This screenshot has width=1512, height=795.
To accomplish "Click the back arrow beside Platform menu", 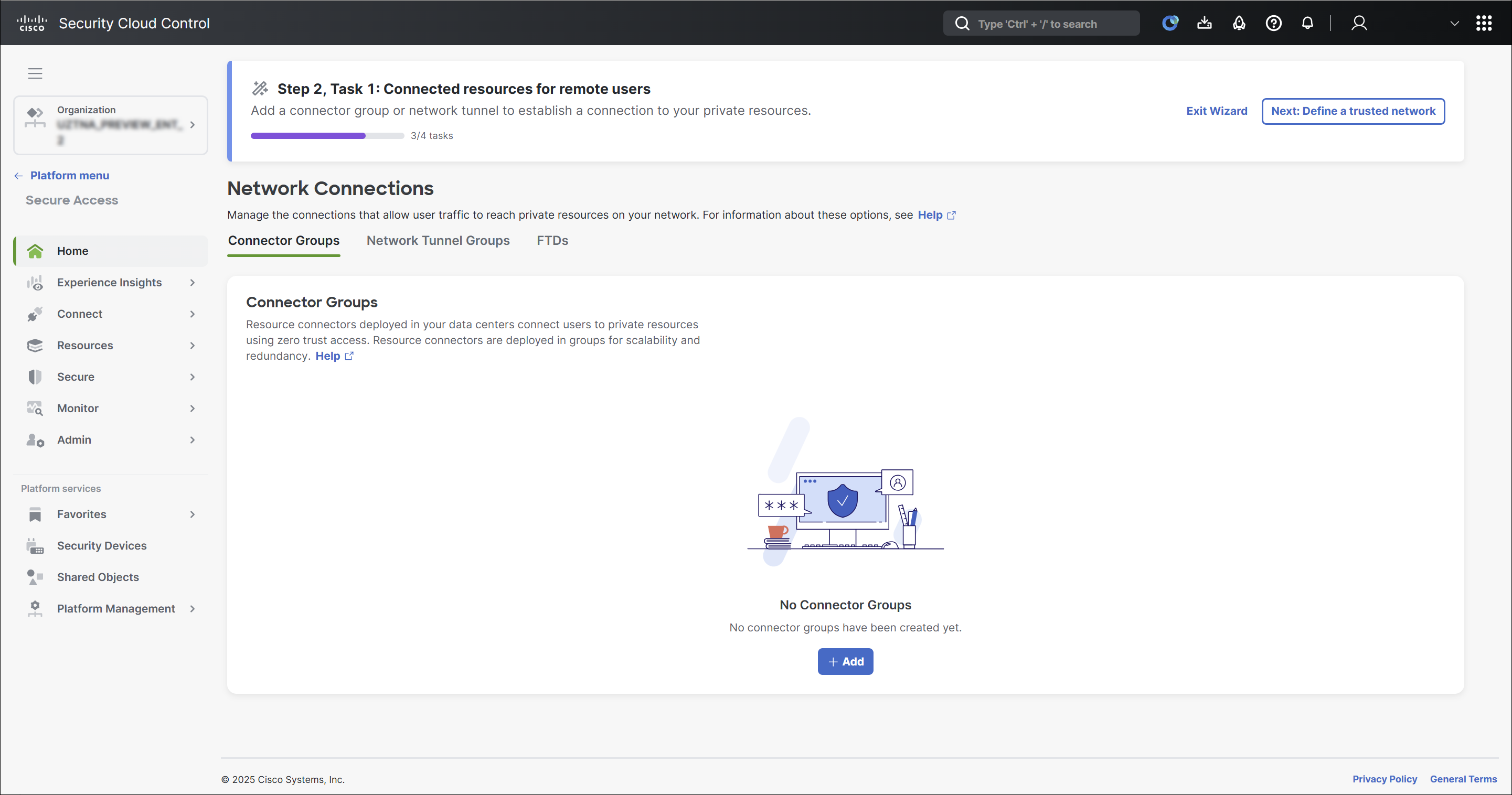I will (x=18, y=176).
